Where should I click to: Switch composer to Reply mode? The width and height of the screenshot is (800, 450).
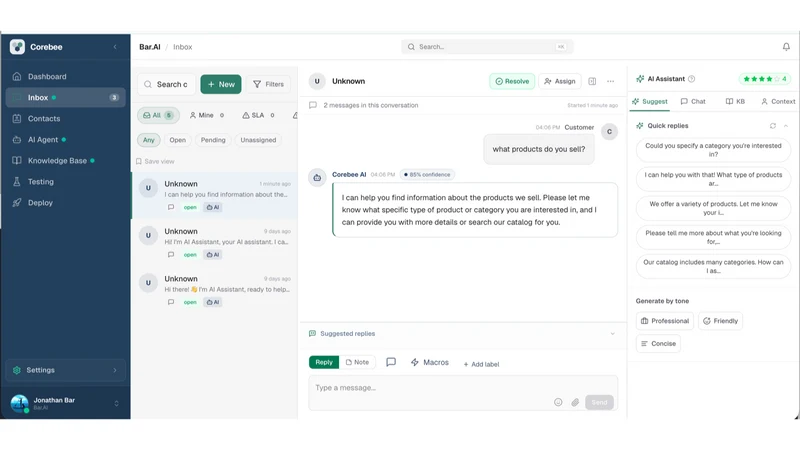[324, 362]
